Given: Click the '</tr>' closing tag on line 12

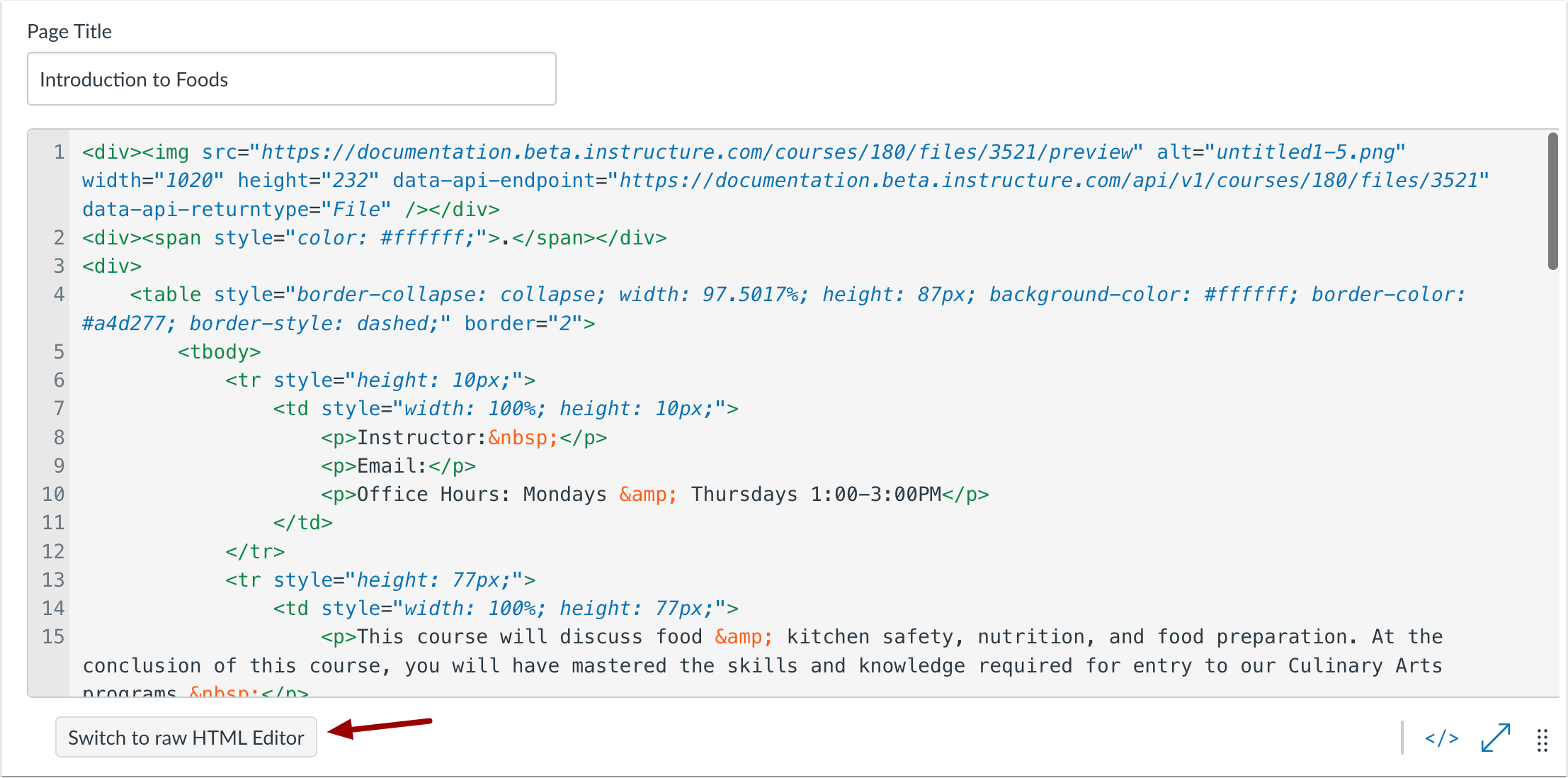Looking at the screenshot, I should pos(255,551).
